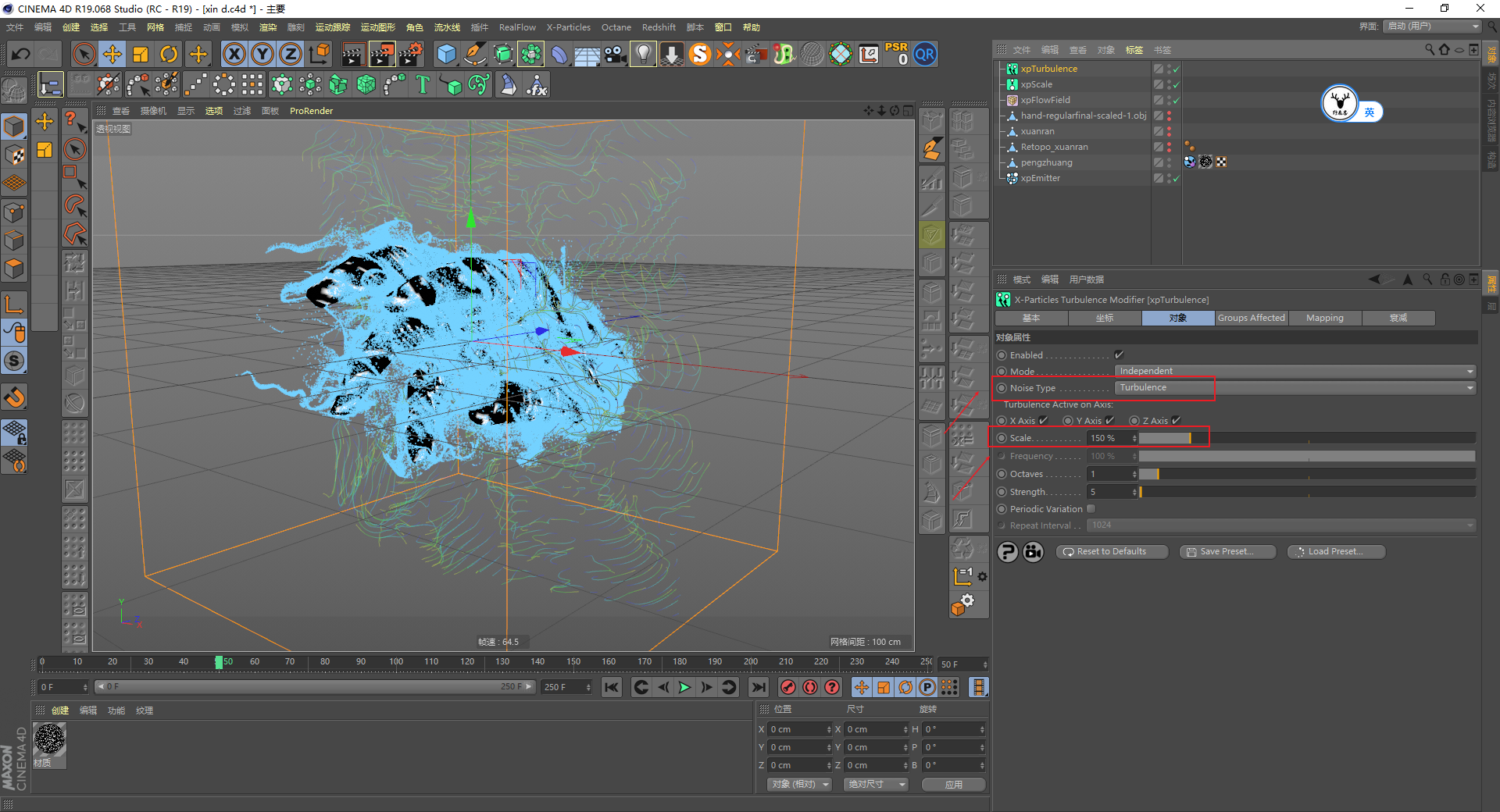Click the Undo arrow icon

[21, 54]
